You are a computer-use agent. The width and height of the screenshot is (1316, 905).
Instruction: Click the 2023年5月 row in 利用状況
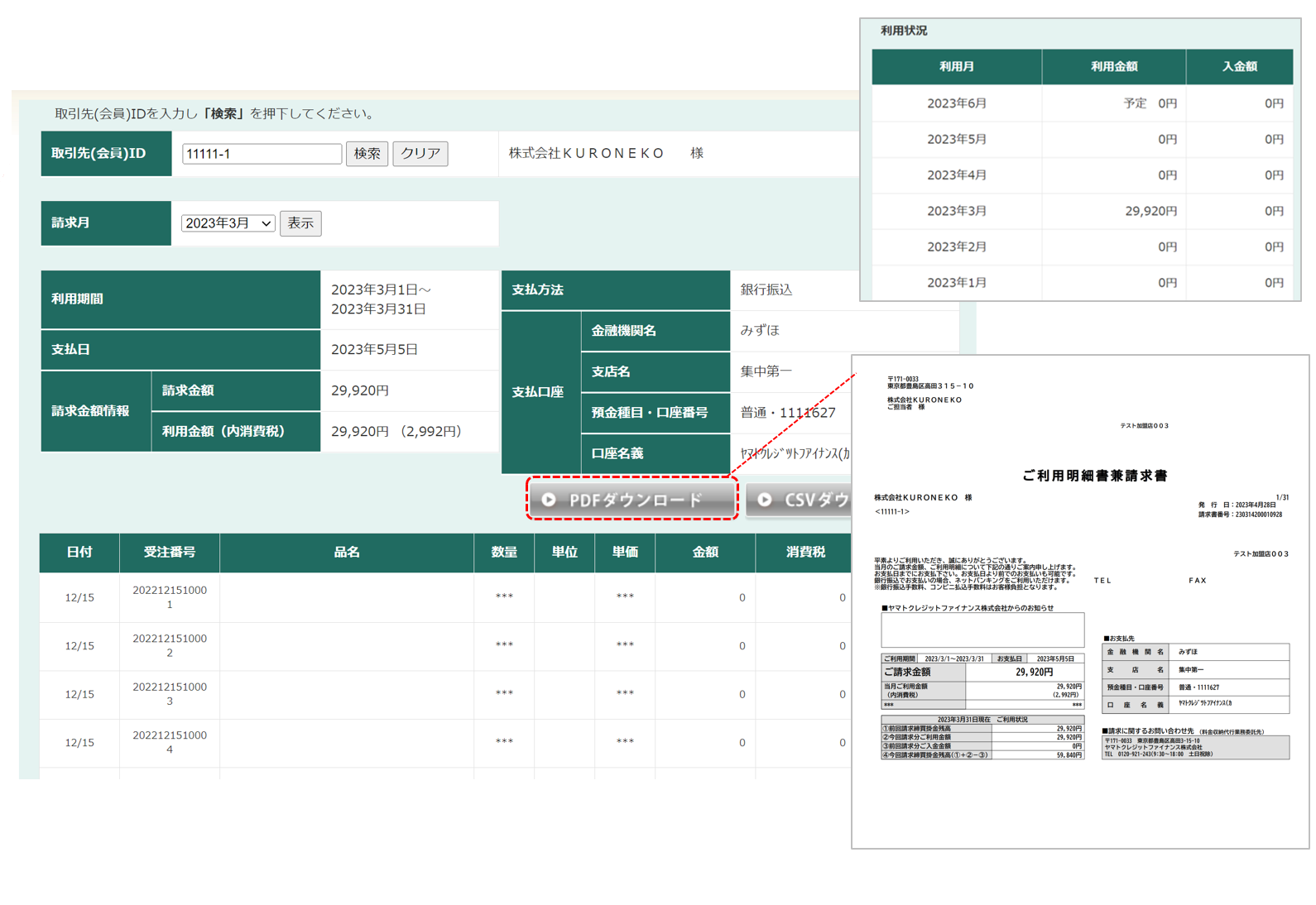[1083, 140]
